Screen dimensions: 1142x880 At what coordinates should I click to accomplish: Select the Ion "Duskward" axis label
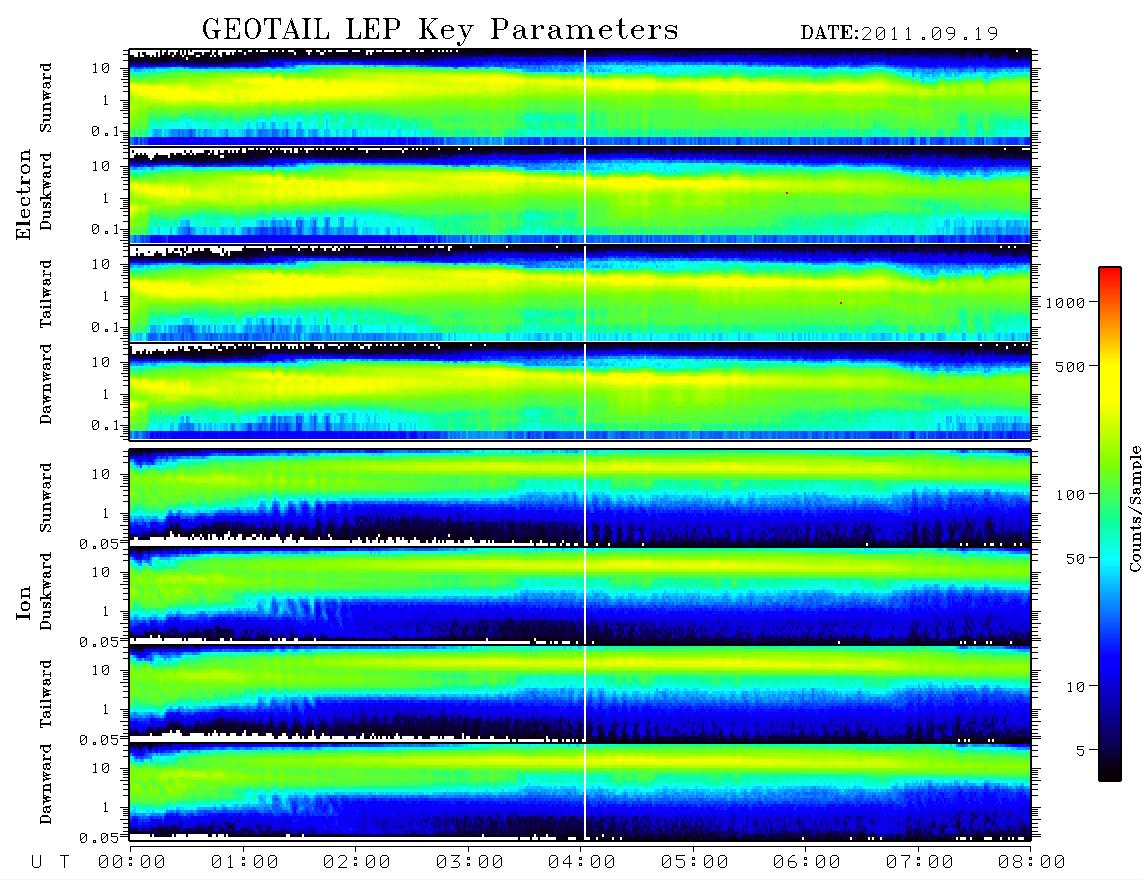pos(46,591)
